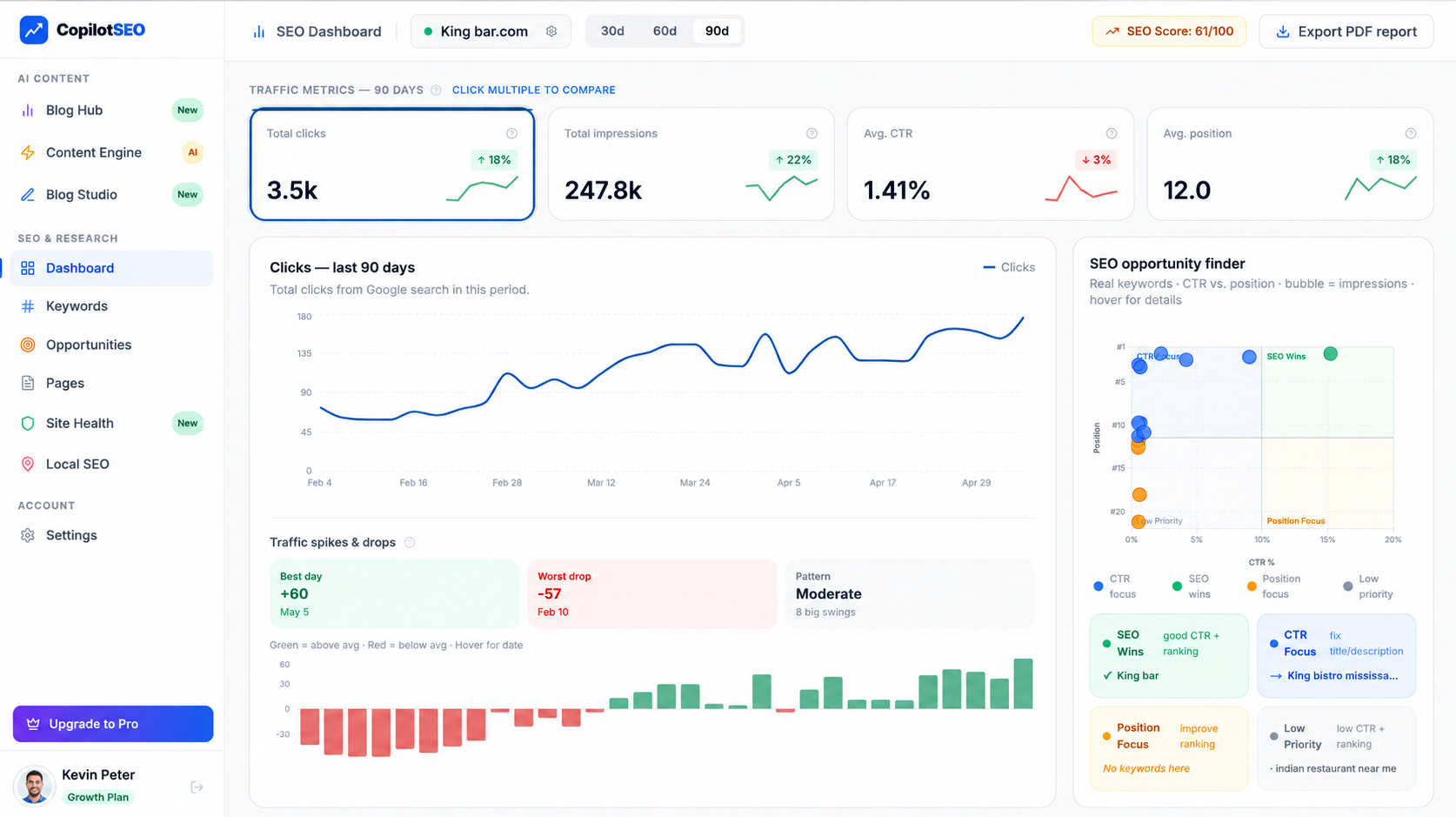Open Blog Hub in the sidebar

pos(111,110)
